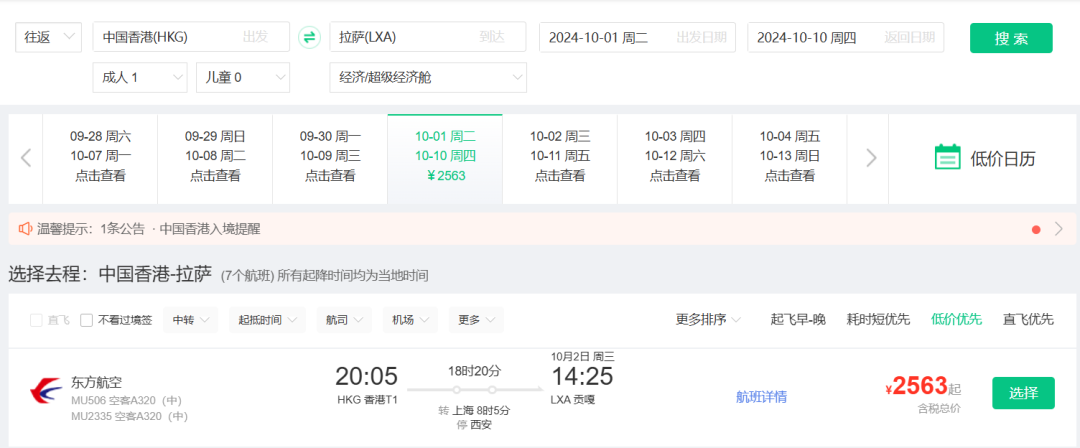Click the green 搜索 search button
This screenshot has width=1080, height=448.
click(1011, 38)
